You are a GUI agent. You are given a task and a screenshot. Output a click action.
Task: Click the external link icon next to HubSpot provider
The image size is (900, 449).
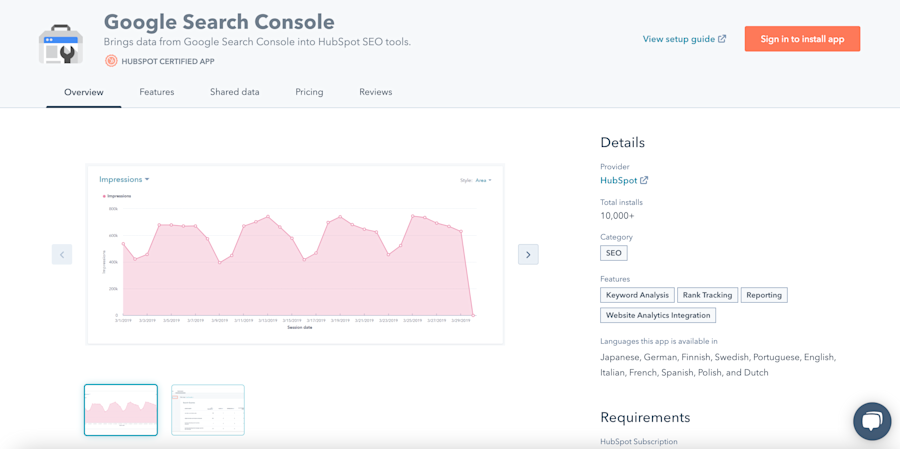(x=644, y=180)
